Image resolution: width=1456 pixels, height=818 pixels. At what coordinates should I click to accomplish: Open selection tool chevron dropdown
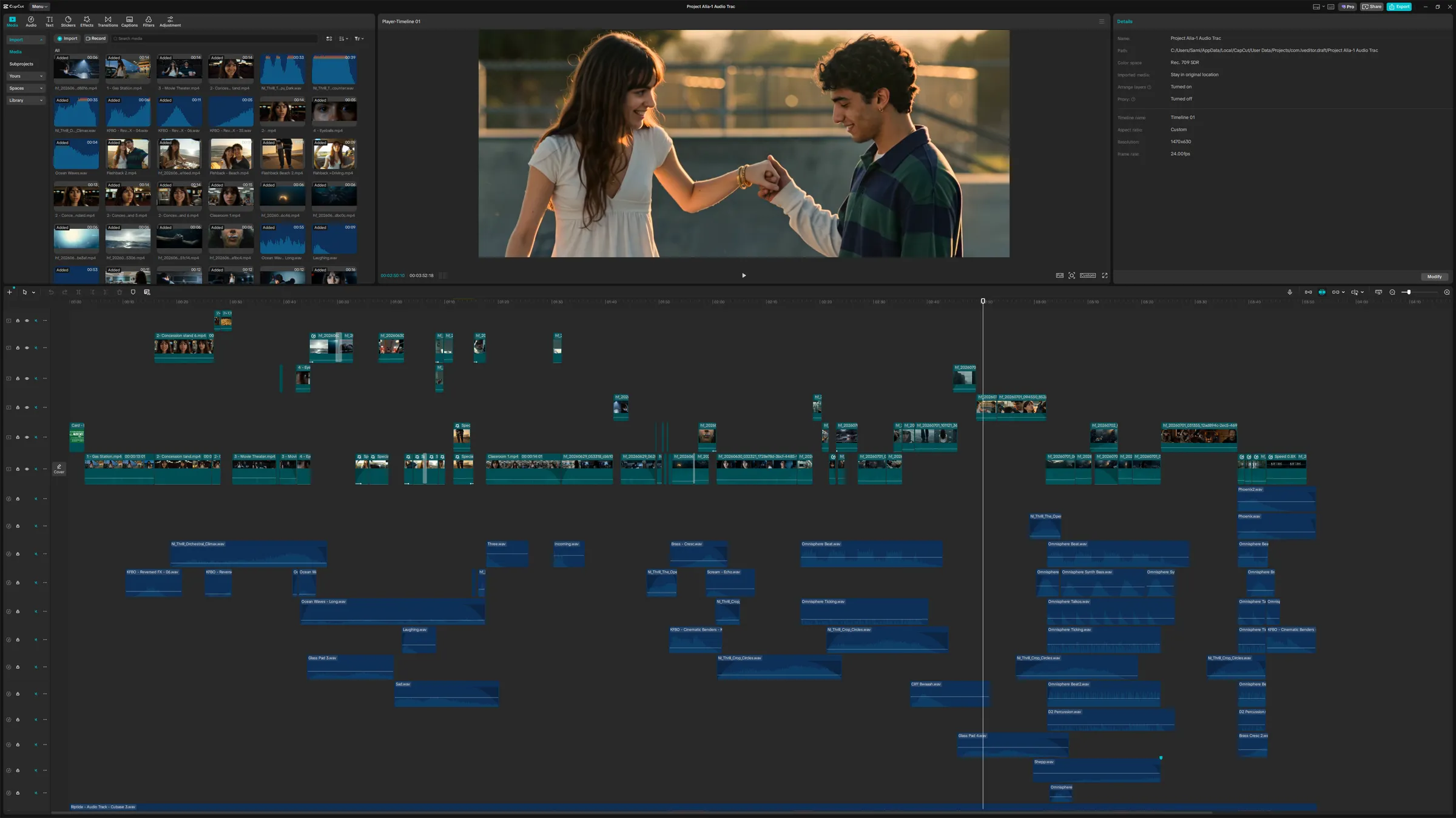(x=33, y=292)
